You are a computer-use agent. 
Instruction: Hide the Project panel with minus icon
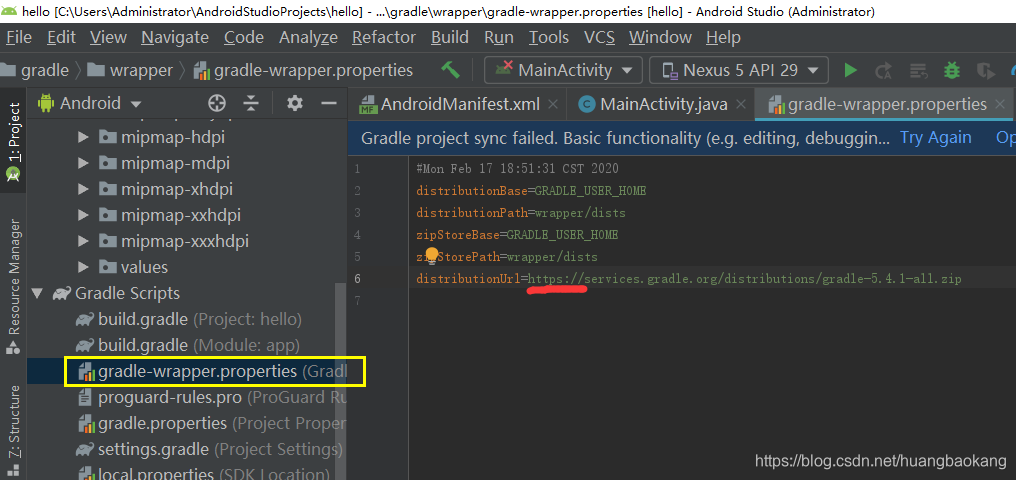coord(329,103)
